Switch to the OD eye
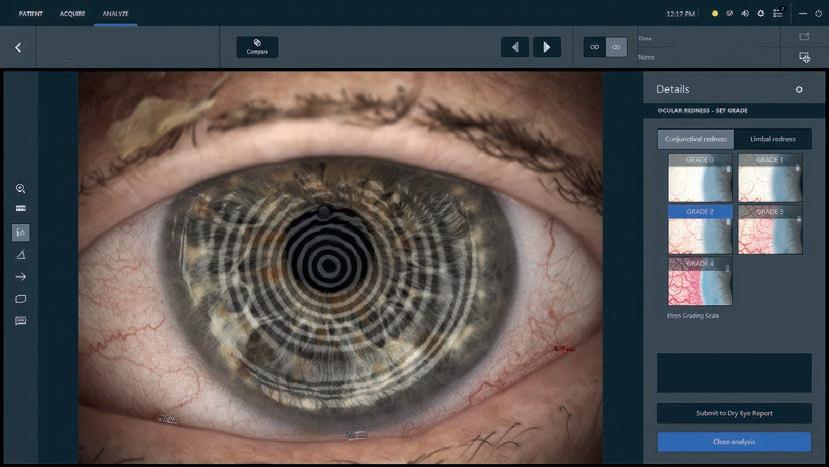This screenshot has height=467, width=829. pyautogui.click(x=594, y=47)
